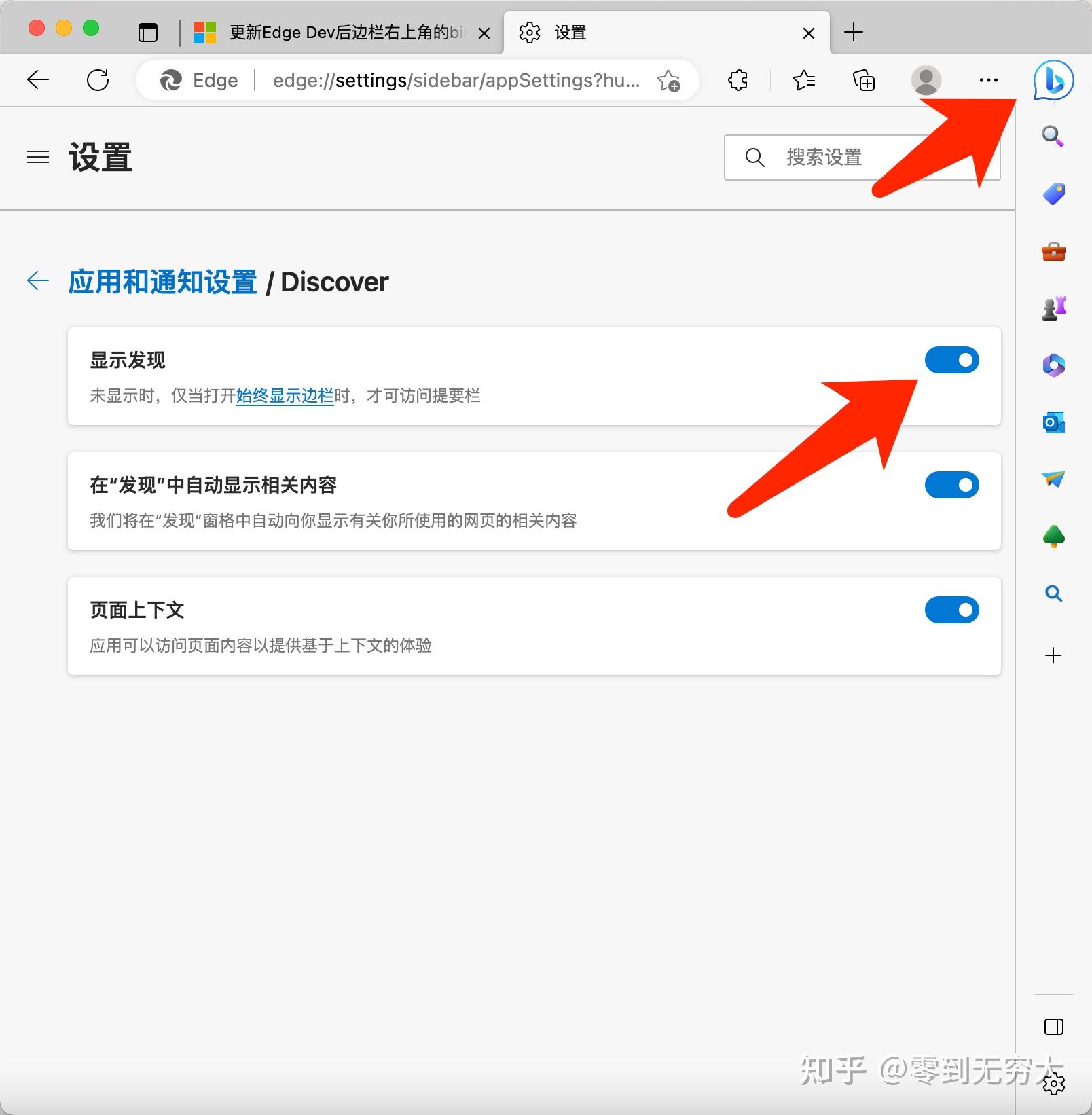
Task: Disable the 页面上下文 toggle
Action: click(x=951, y=610)
